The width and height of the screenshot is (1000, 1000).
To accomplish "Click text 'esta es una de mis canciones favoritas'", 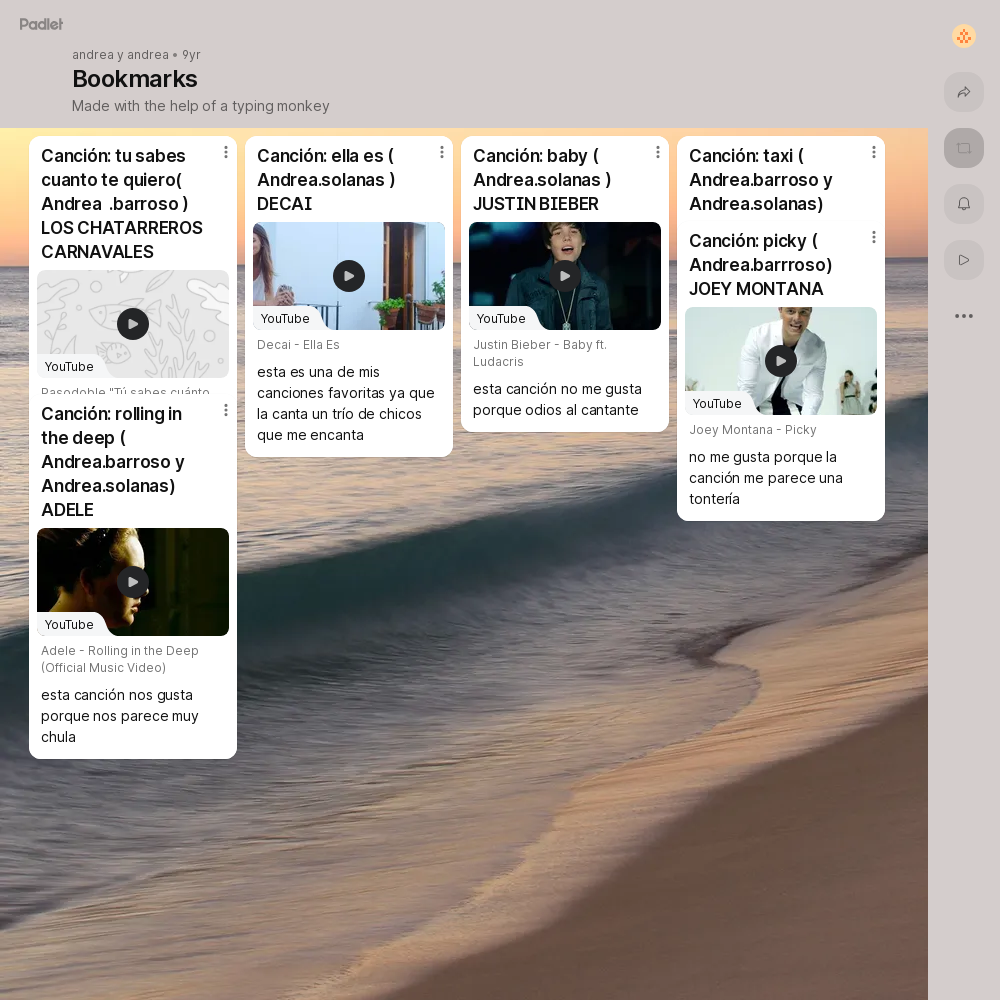I will (x=346, y=403).
